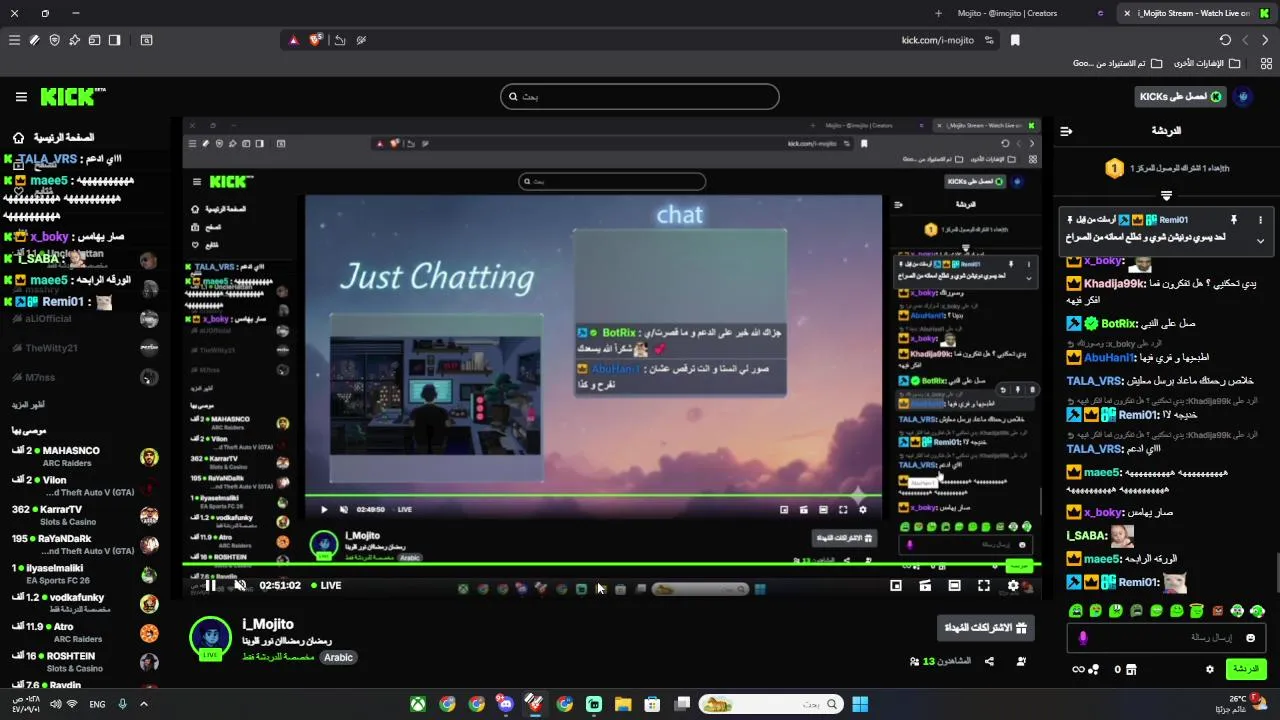
Task: Click the Windows Start button
Action: [x=860, y=704]
